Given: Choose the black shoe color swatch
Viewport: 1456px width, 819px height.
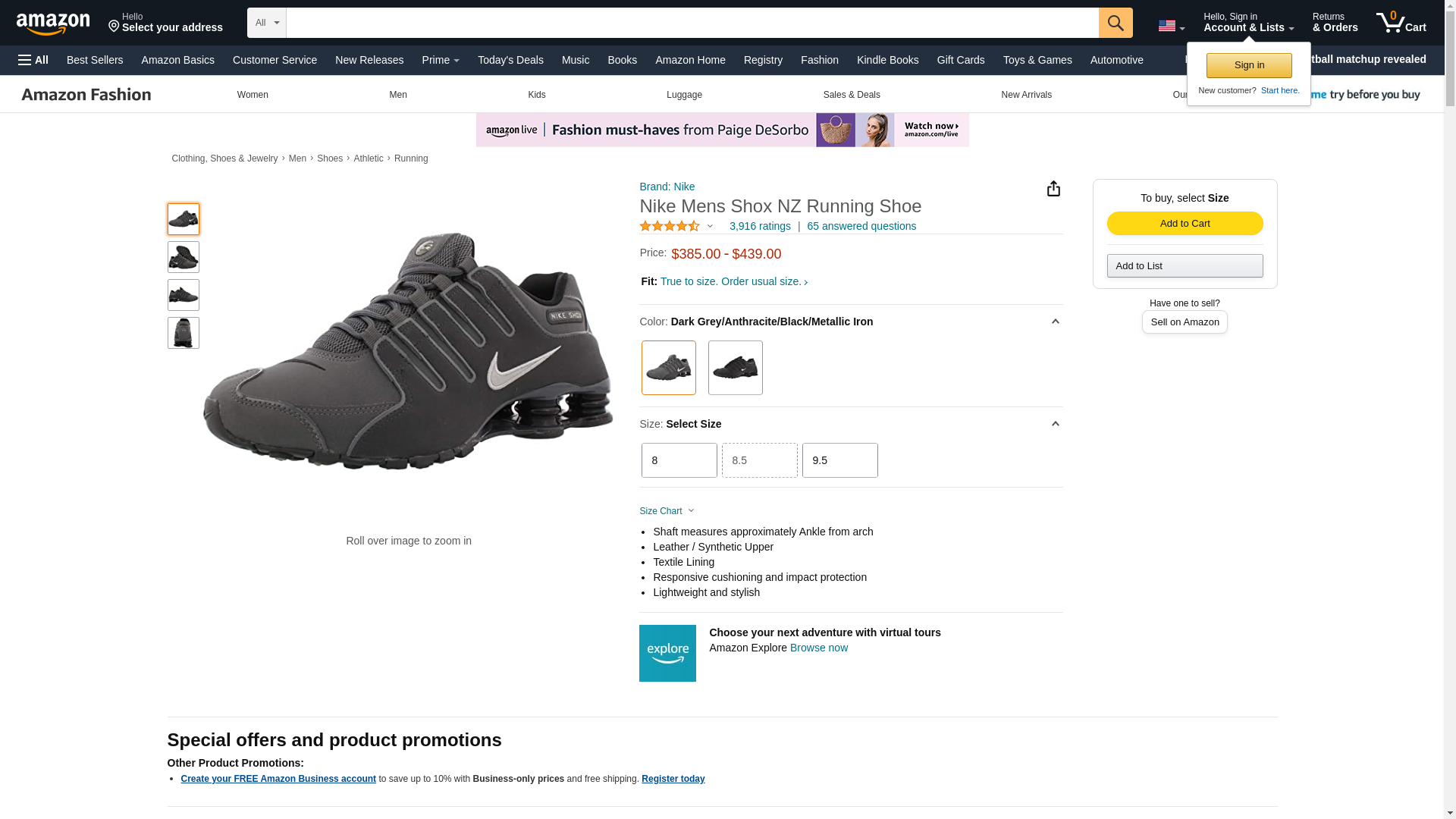Looking at the screenshot, I should pos(735,368).
